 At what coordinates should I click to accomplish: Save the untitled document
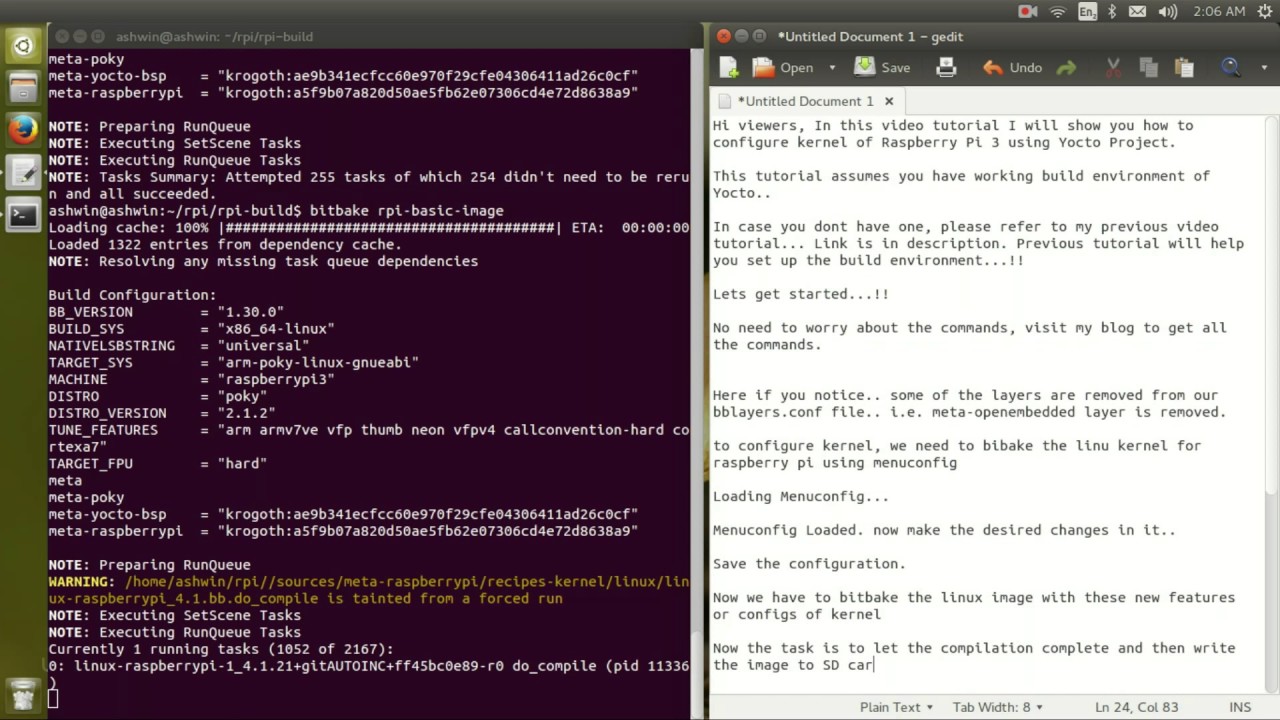click(x=882, y=67)
